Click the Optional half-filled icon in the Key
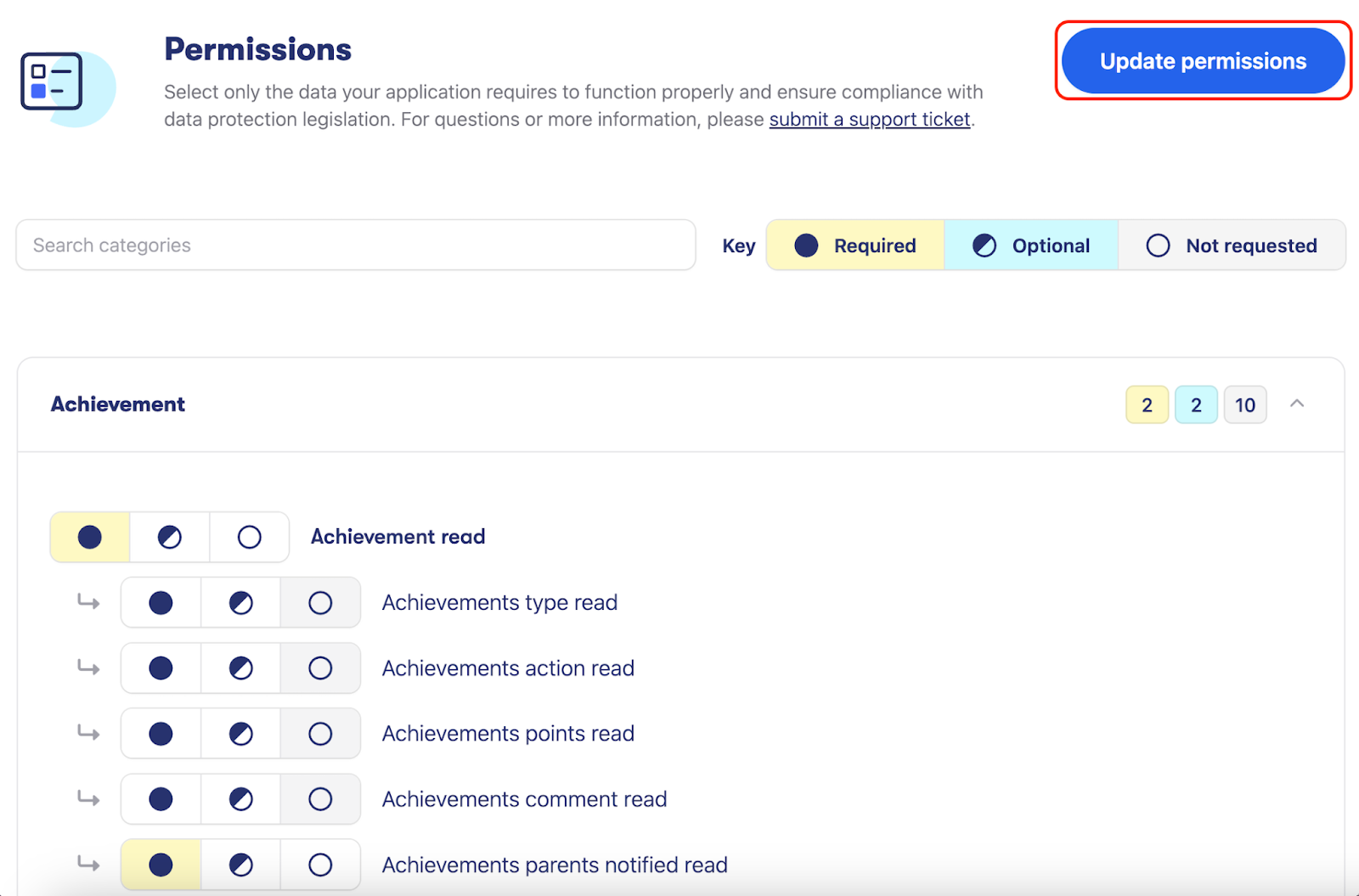1359x896 pixels. (984, 245)
